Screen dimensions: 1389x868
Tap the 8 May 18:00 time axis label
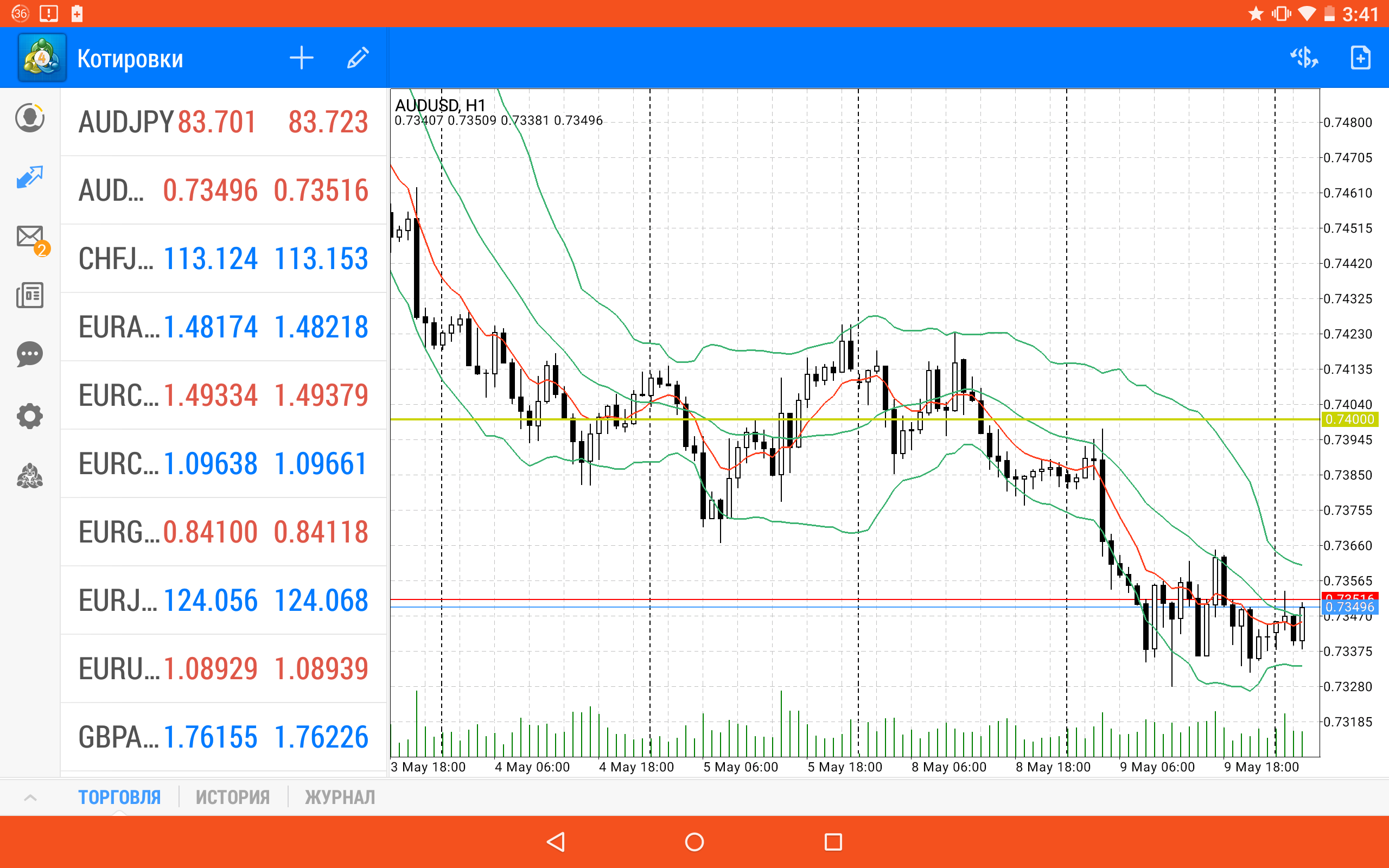pyautogui.click(x=1053, y=767)
